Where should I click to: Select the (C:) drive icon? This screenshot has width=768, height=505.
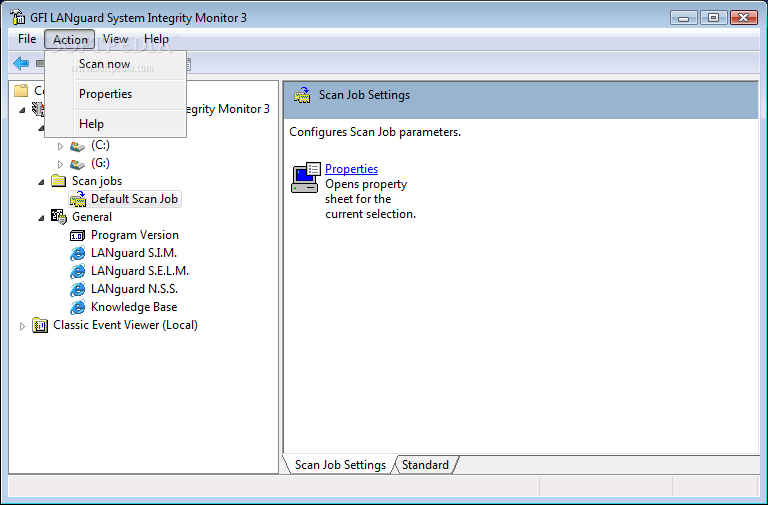pos(77,146)
